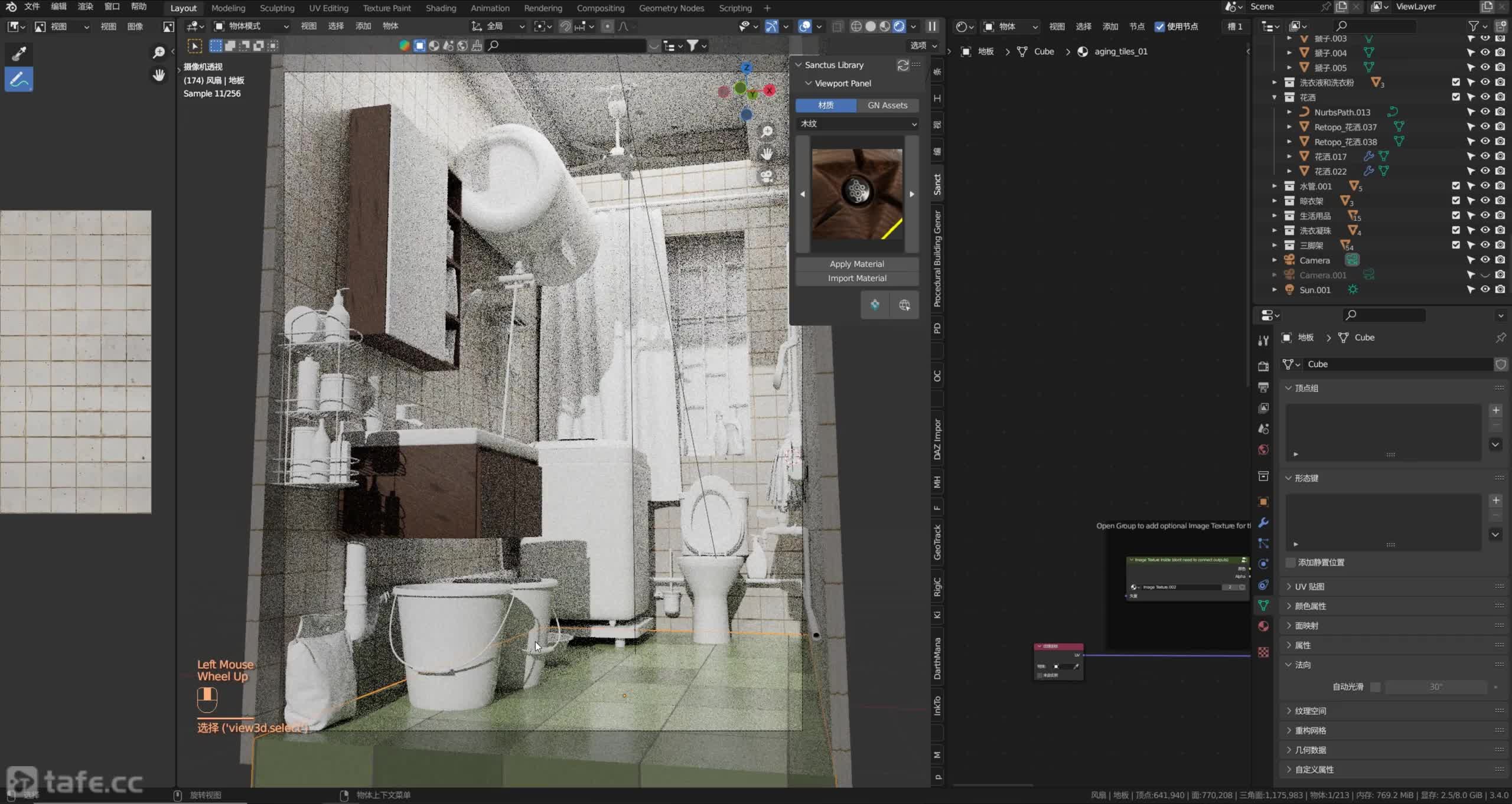Activate the annotate tool in image editor
This screenshot has height=804, width=1512.
[19, 80]
